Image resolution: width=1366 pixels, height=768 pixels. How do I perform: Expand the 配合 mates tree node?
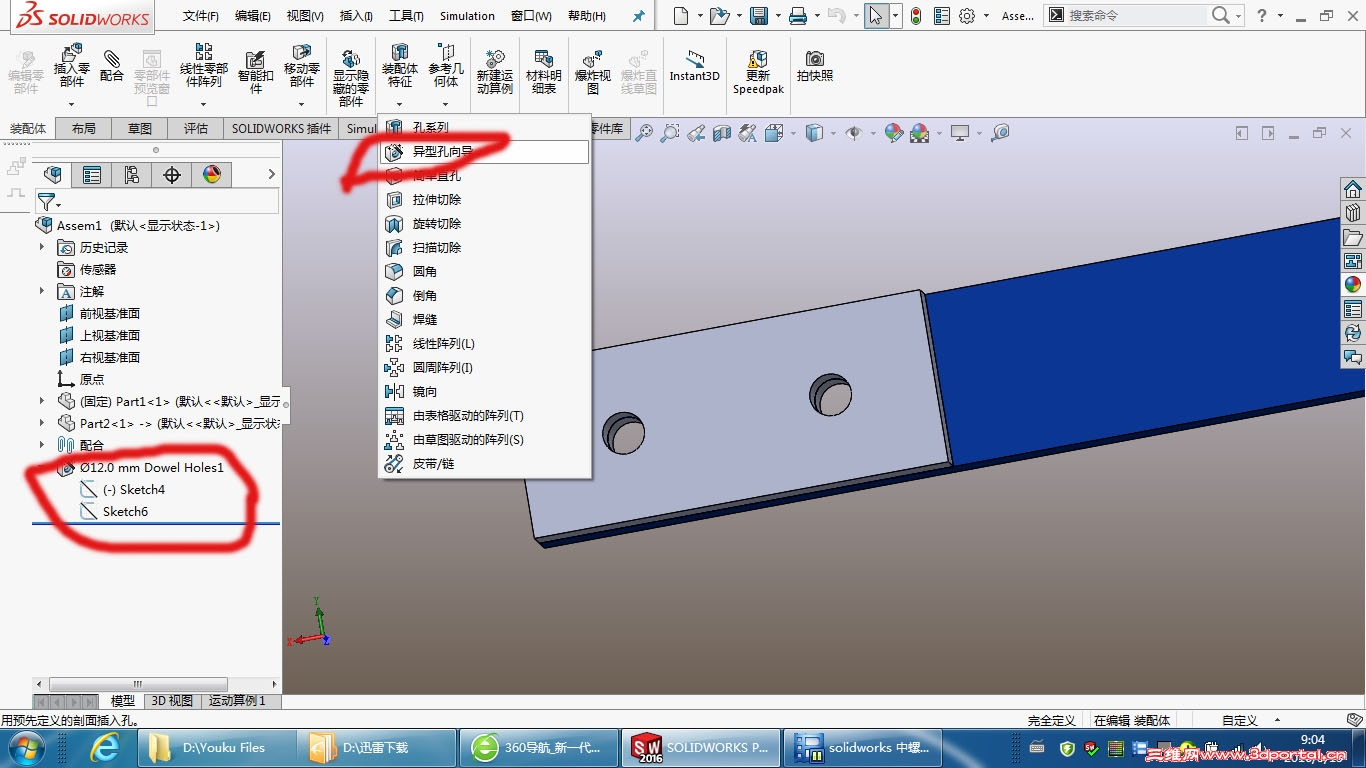[x=42, y=445]
